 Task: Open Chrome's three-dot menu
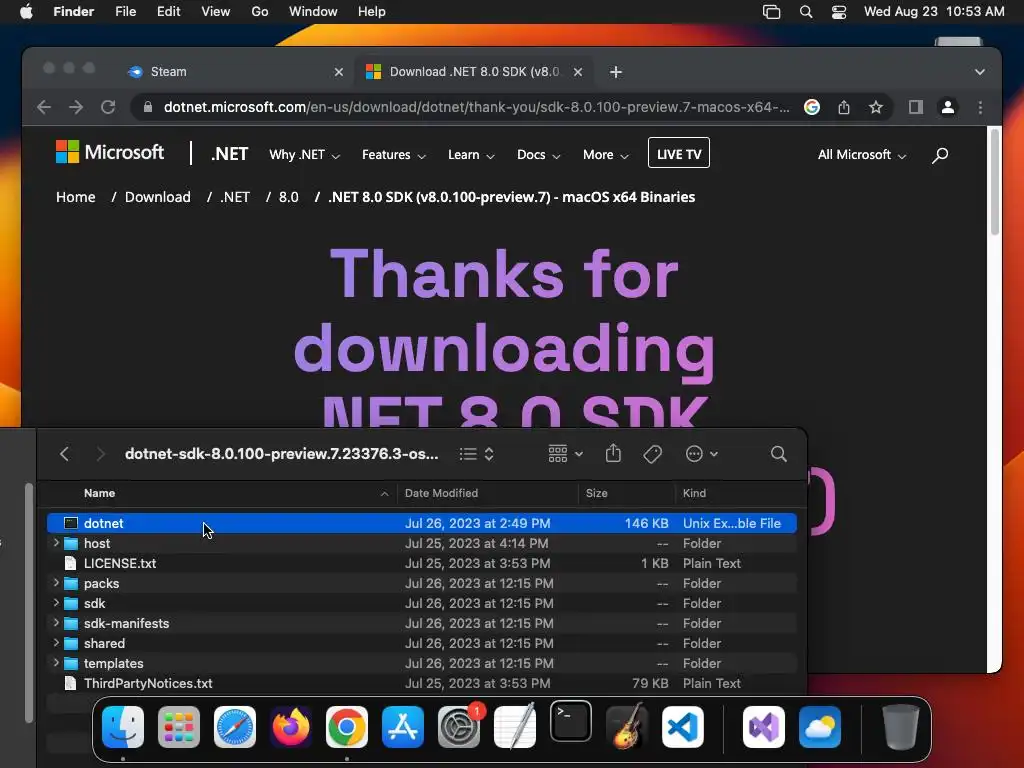tap(980, 107)
